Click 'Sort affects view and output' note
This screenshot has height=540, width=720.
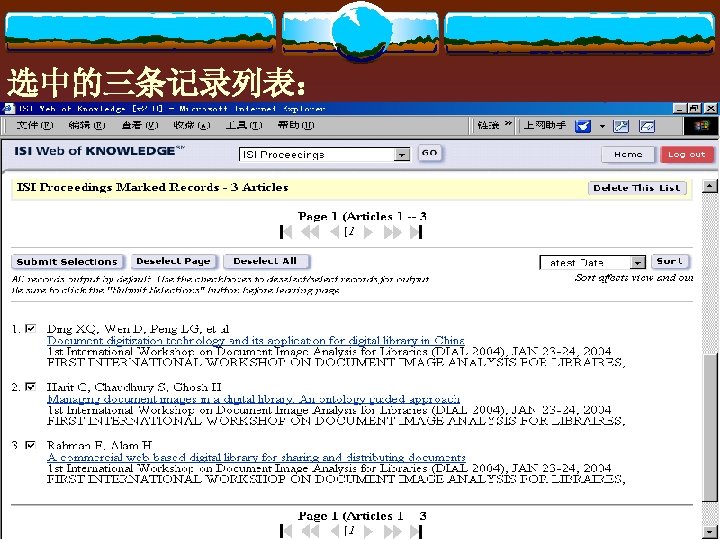pyautogui.click(x=634, y=277)
